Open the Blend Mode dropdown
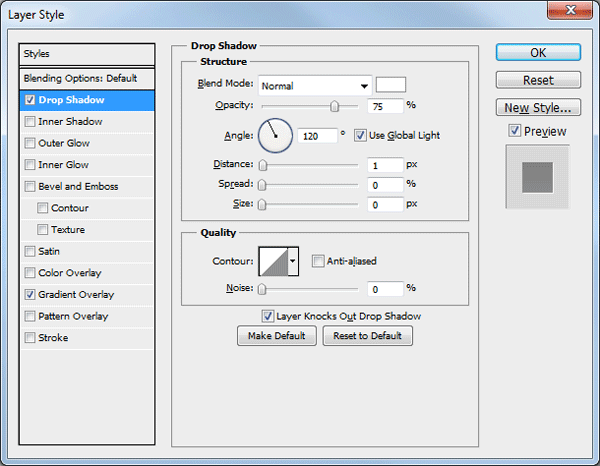The image size is (600, 466). (x=315, y=86)
